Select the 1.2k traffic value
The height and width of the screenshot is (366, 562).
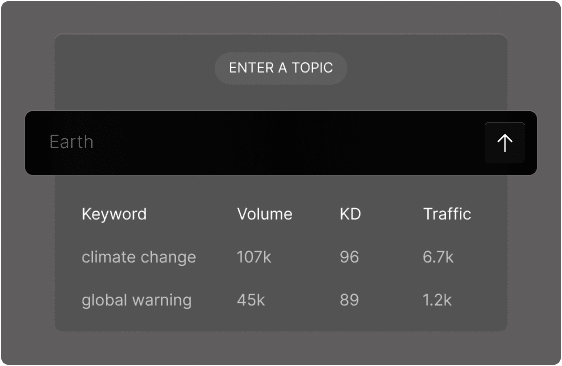pos(437,300)
